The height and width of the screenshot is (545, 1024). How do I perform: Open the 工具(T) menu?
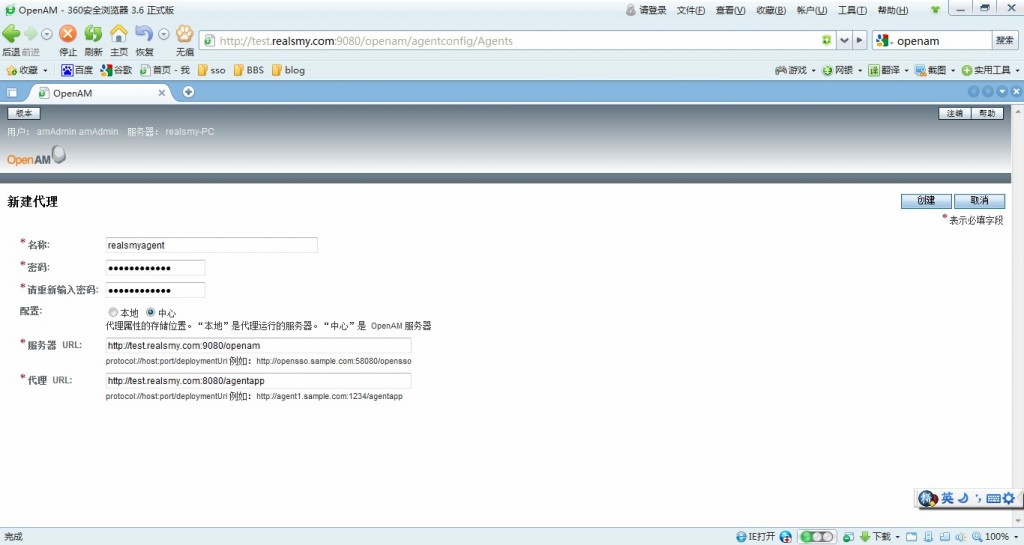click(852, 10)
